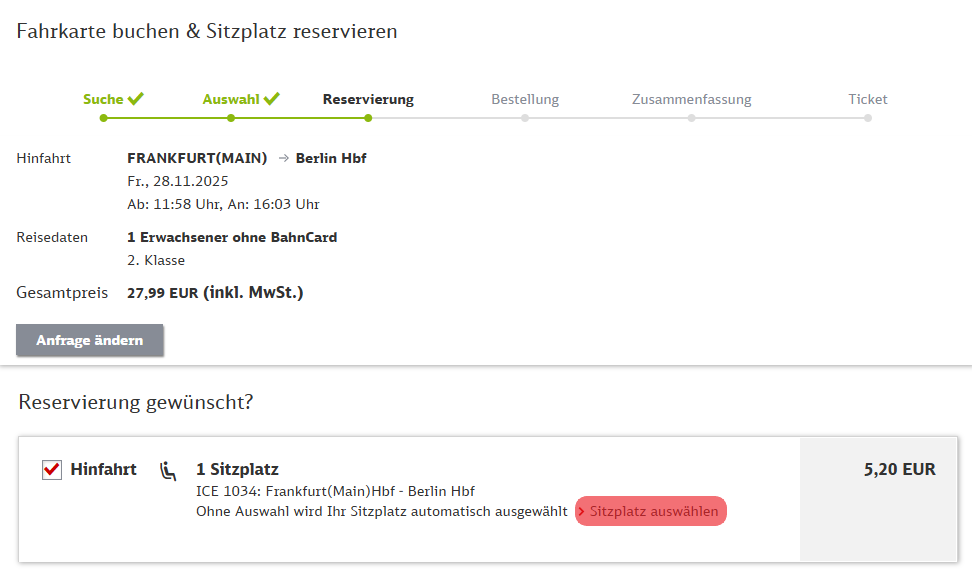Image resolution: width=972 pixels, height=572 pixels.
Task: Select the Reservierung step label
Action: tap(368, 99)
